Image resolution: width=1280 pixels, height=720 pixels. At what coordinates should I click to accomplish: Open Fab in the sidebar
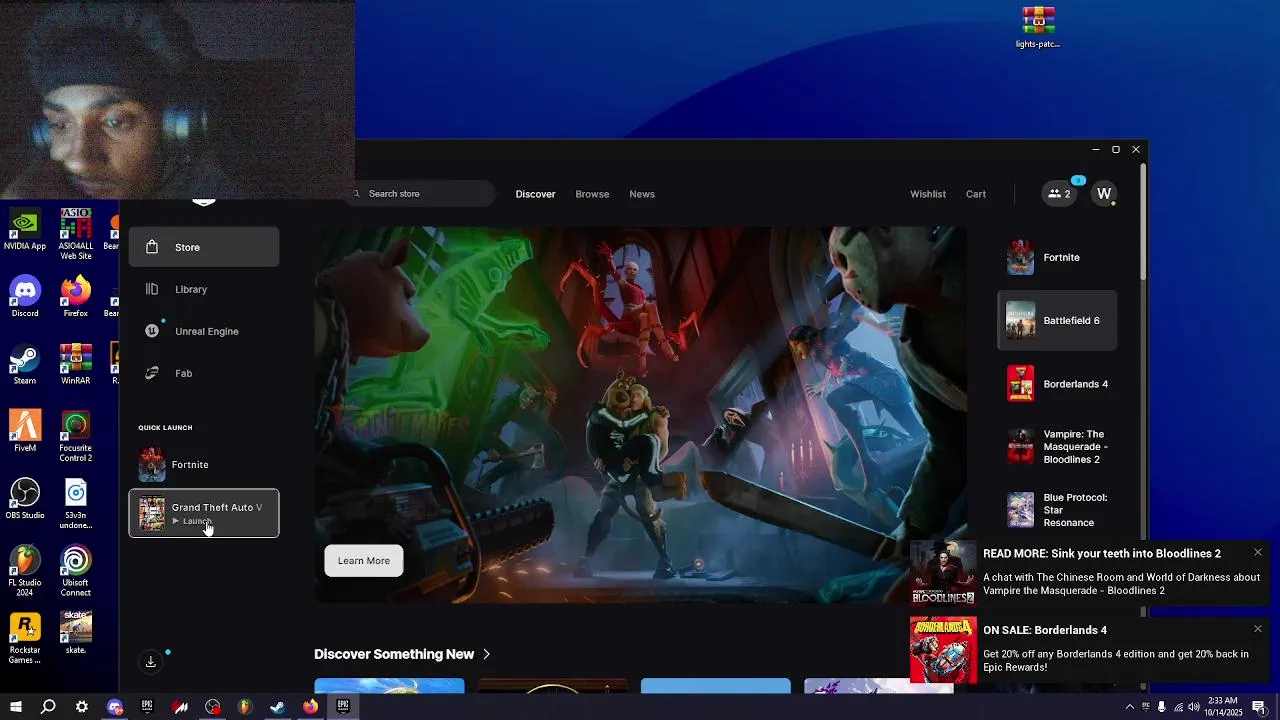click(204, 373)
